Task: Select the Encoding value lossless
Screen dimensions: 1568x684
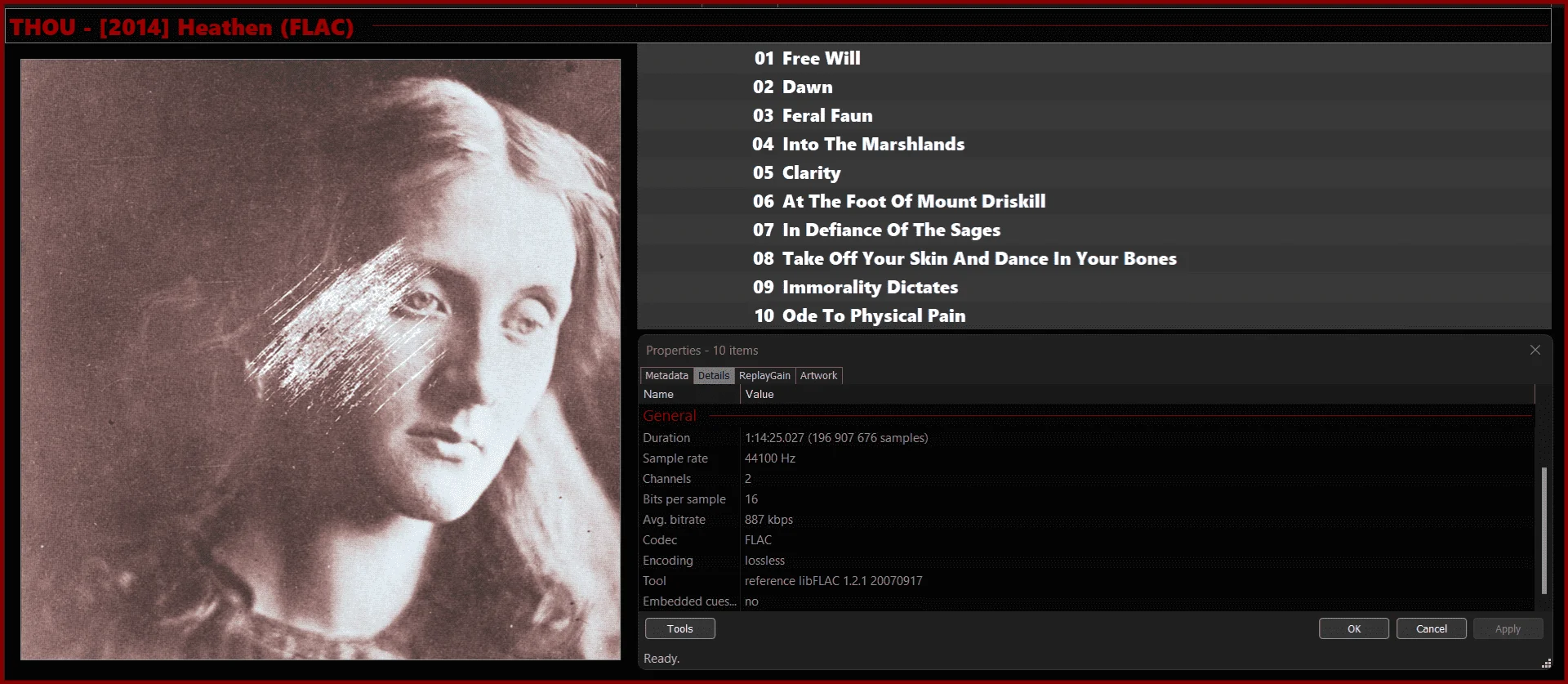Action: click(x=764, y=561)
